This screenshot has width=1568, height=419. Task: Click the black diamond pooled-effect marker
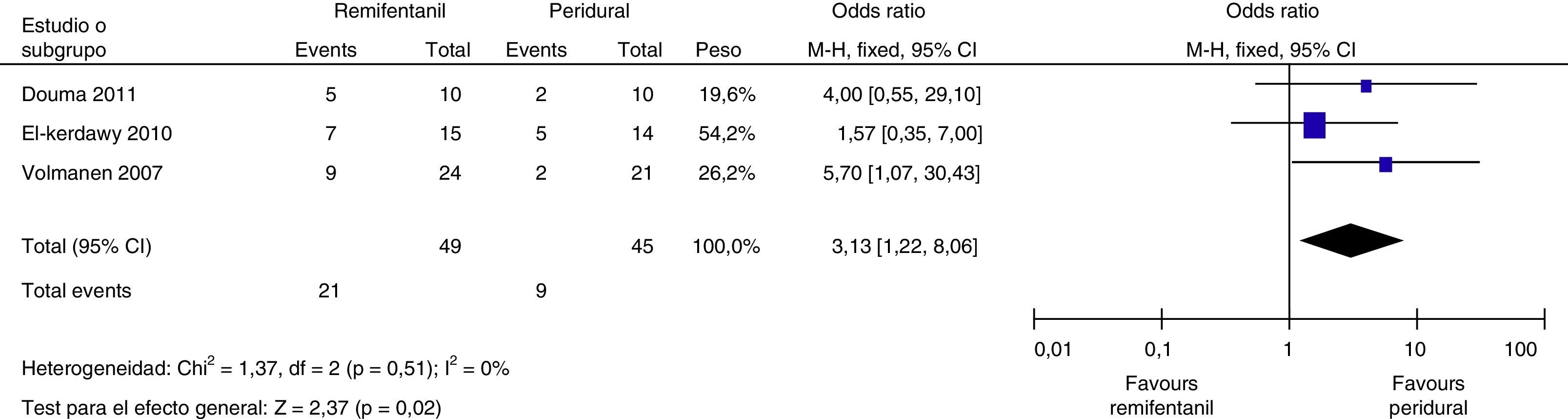(1351, 241)
